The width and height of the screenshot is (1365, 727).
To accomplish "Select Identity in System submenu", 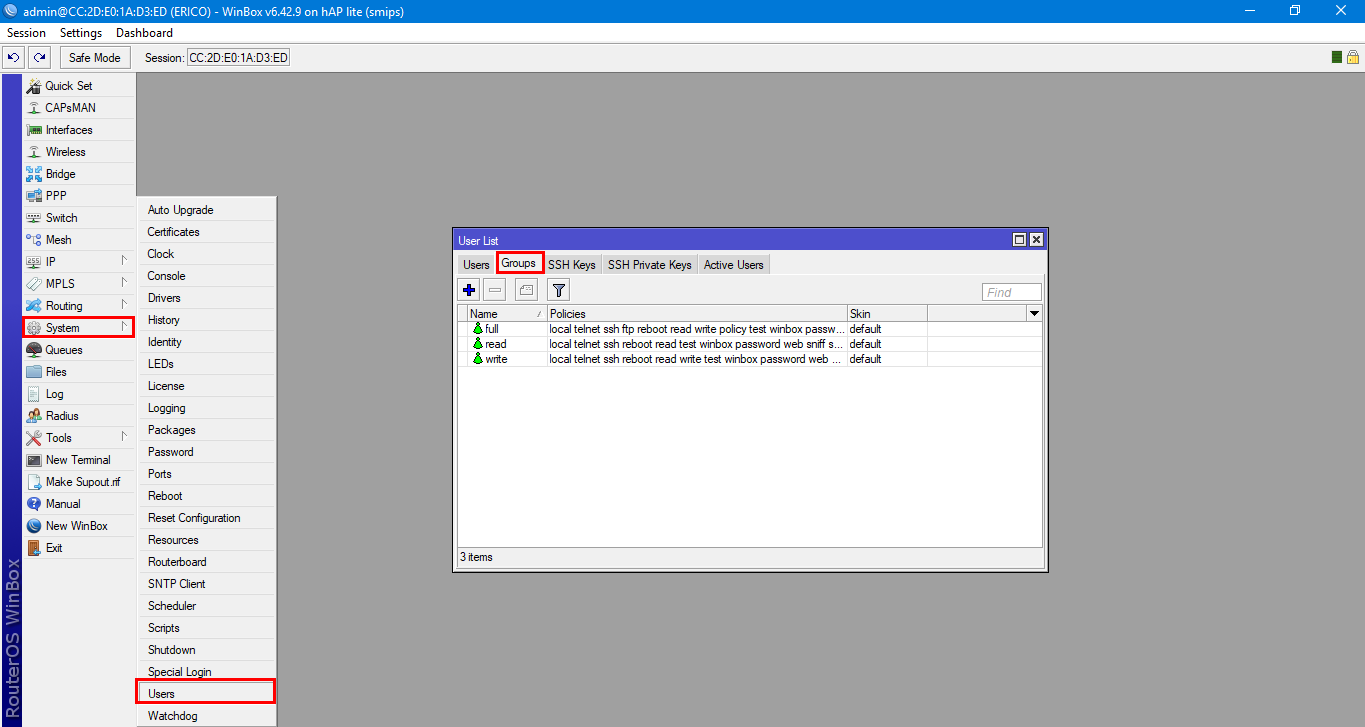I will pos(206,342).
